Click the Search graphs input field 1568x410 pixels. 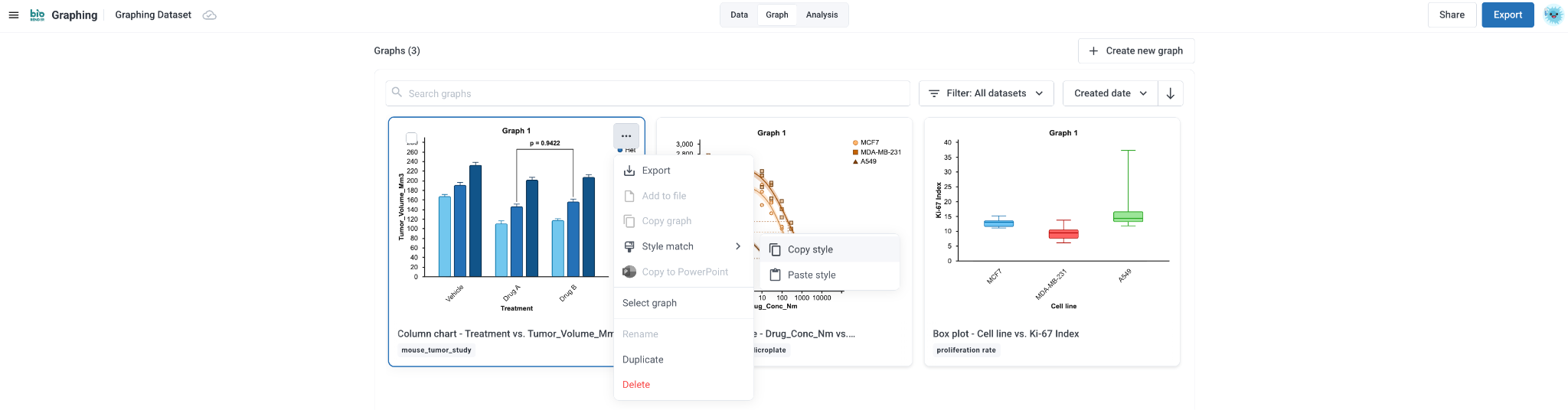tap(648, 93)
